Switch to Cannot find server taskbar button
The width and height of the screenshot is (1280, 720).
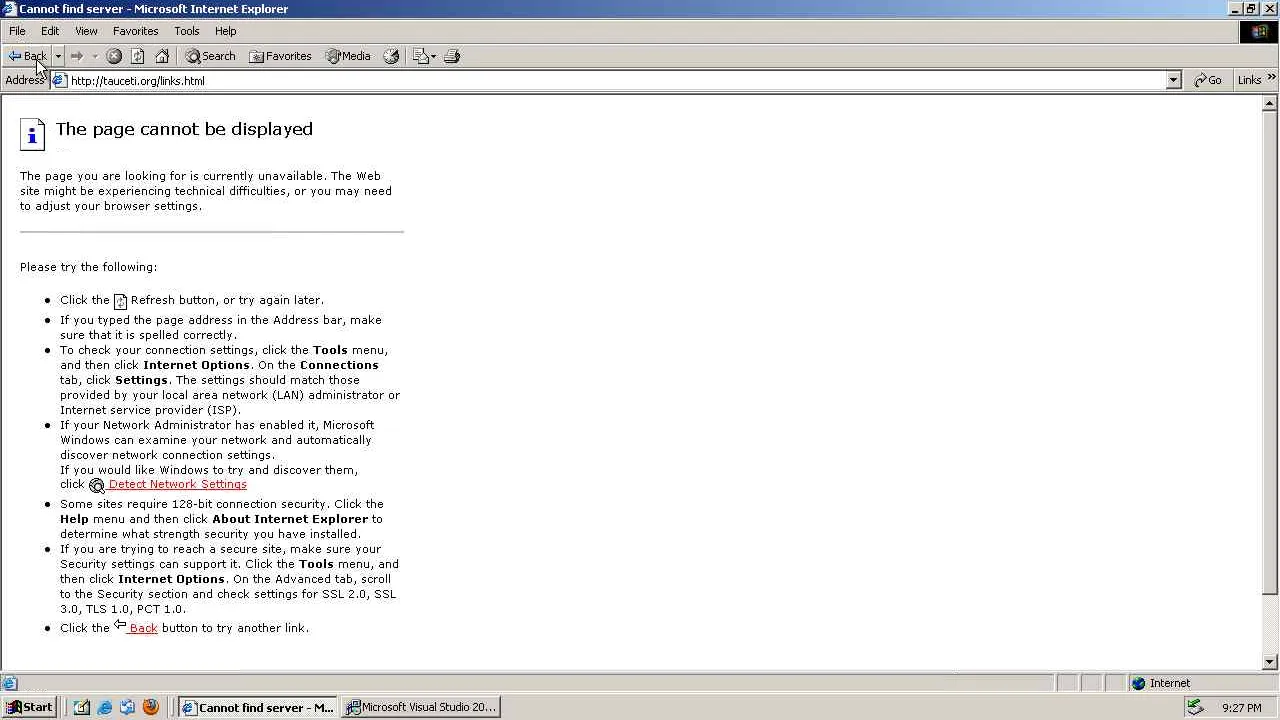coord(258,707)
